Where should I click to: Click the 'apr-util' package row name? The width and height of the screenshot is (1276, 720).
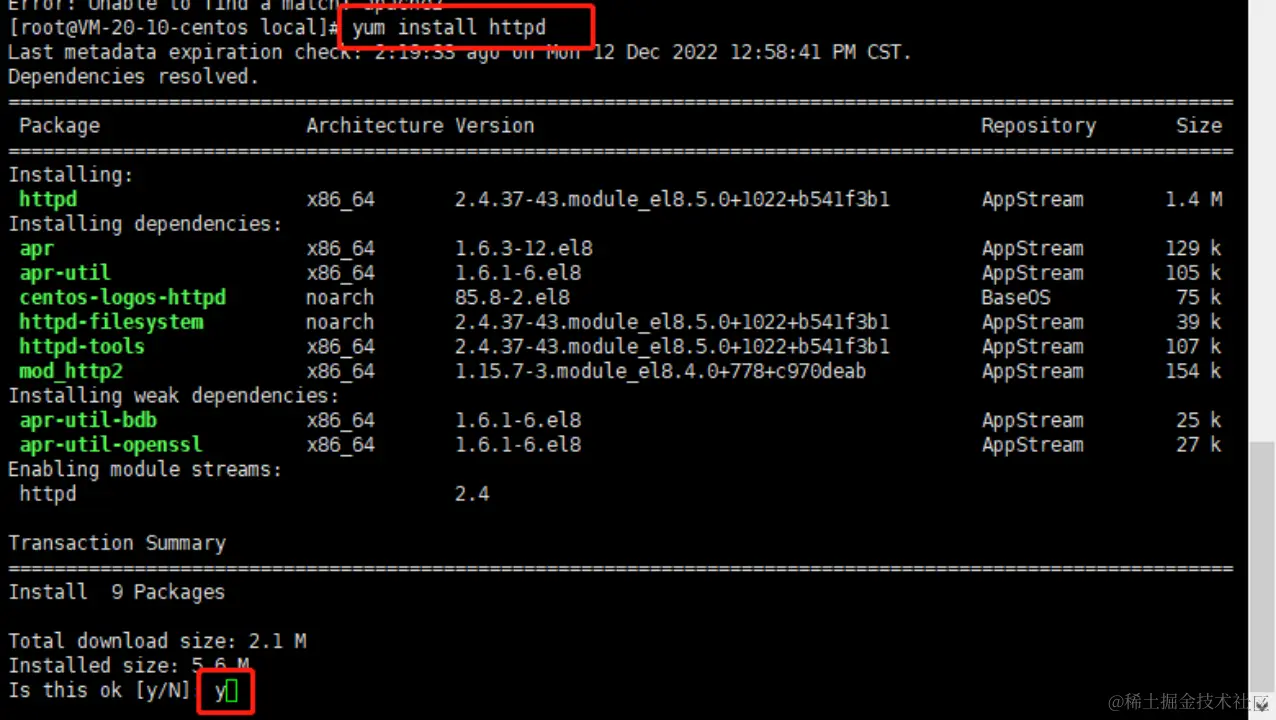[65, 273]
